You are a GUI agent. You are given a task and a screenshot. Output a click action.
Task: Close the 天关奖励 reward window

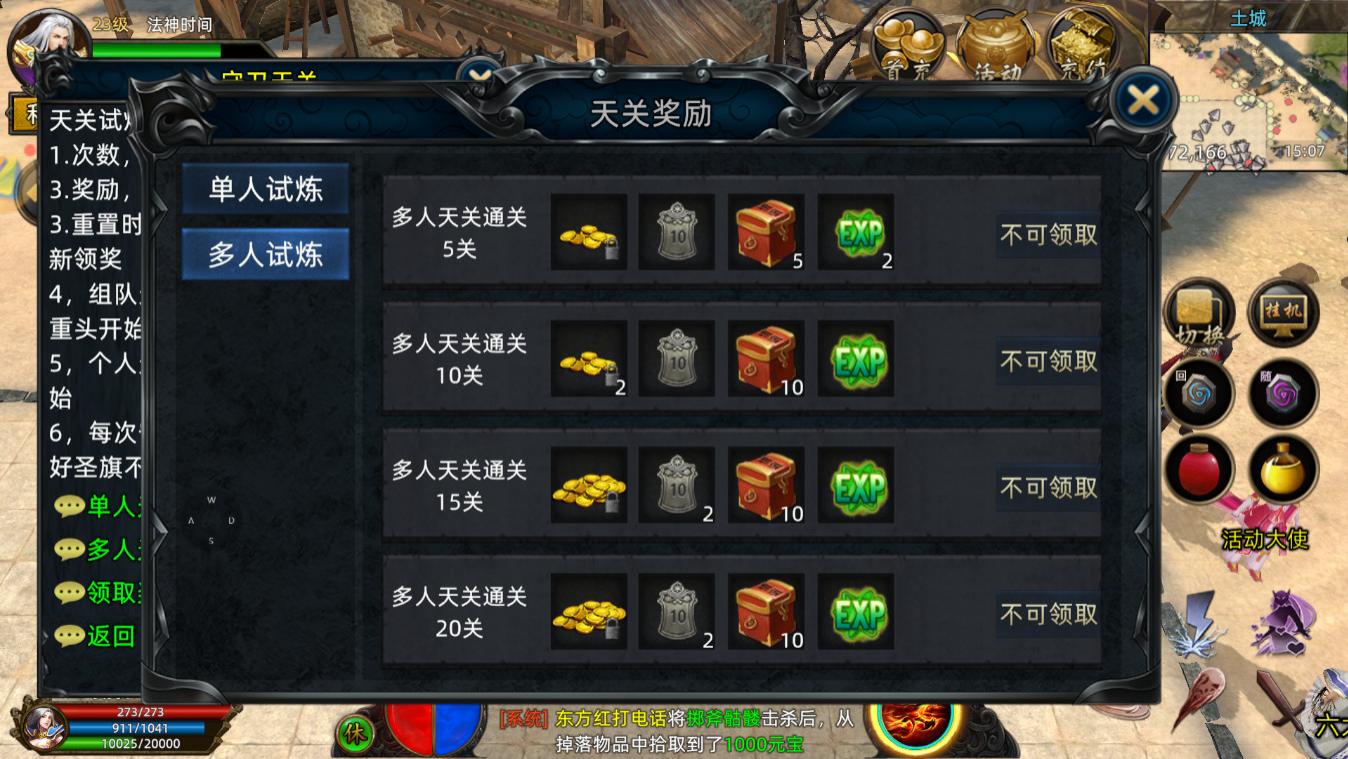point(1143,100)
